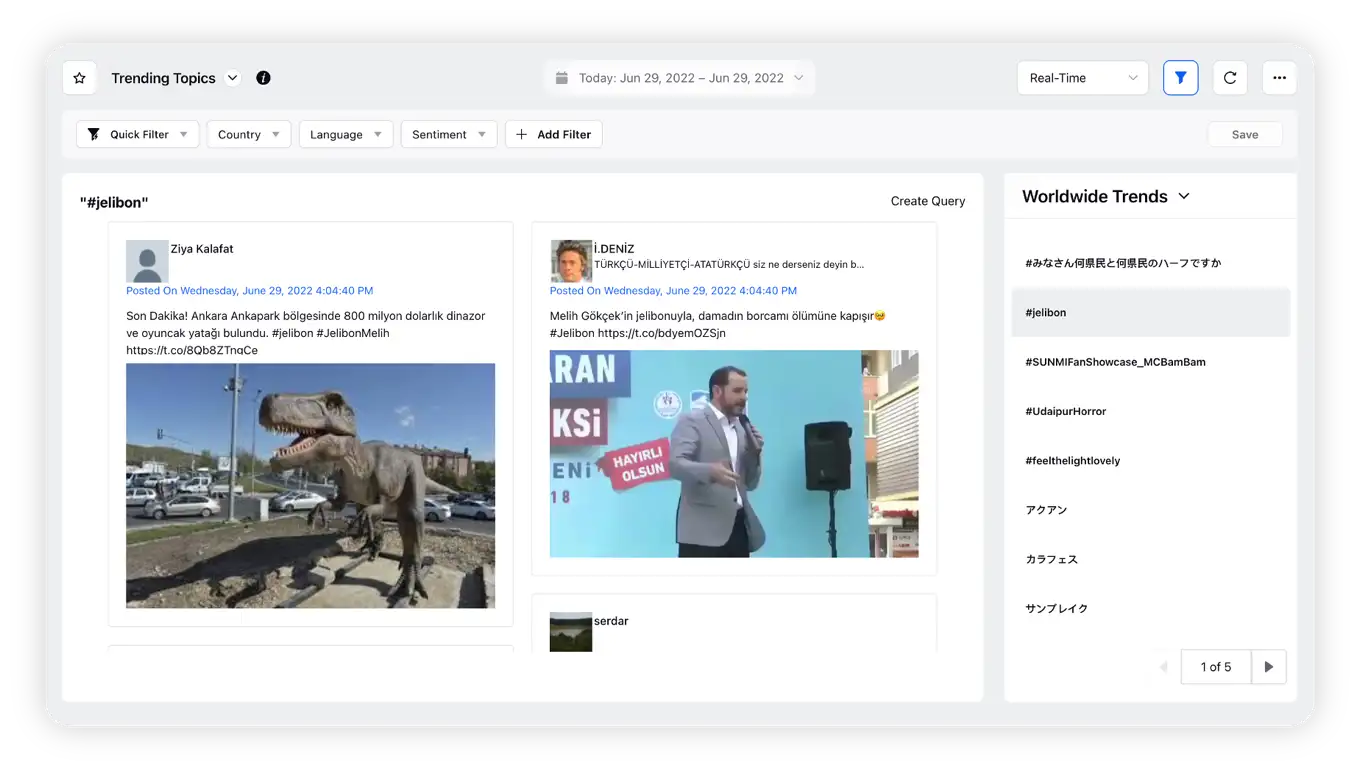Viewport: 1360px width, 771px height.
Task: Click the İ.DENİZ author name
Action: tap(614, 249)
